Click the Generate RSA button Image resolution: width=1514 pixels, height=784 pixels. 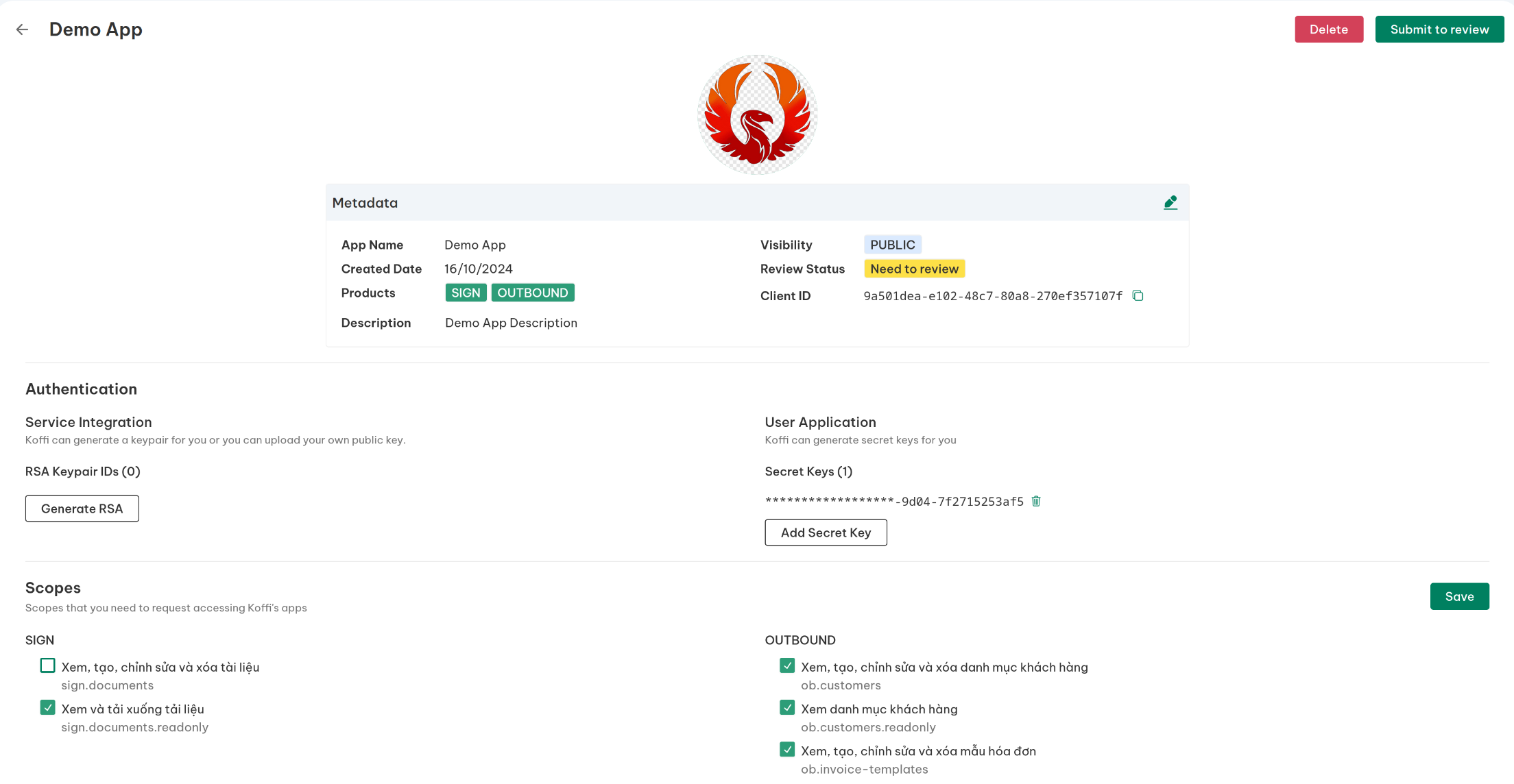[82, 508]
